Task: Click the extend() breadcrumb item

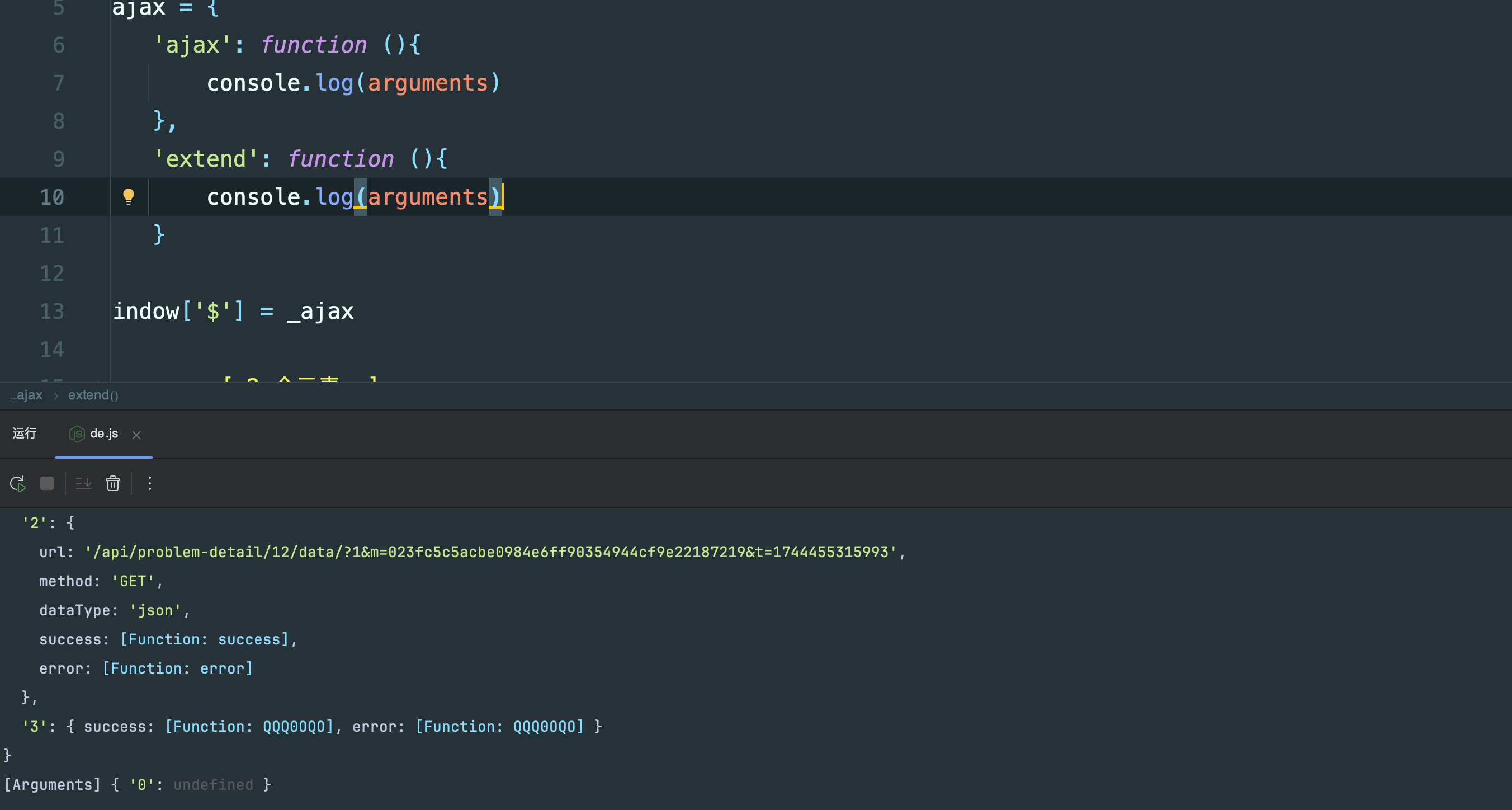Action: click(x=93, y=395)
